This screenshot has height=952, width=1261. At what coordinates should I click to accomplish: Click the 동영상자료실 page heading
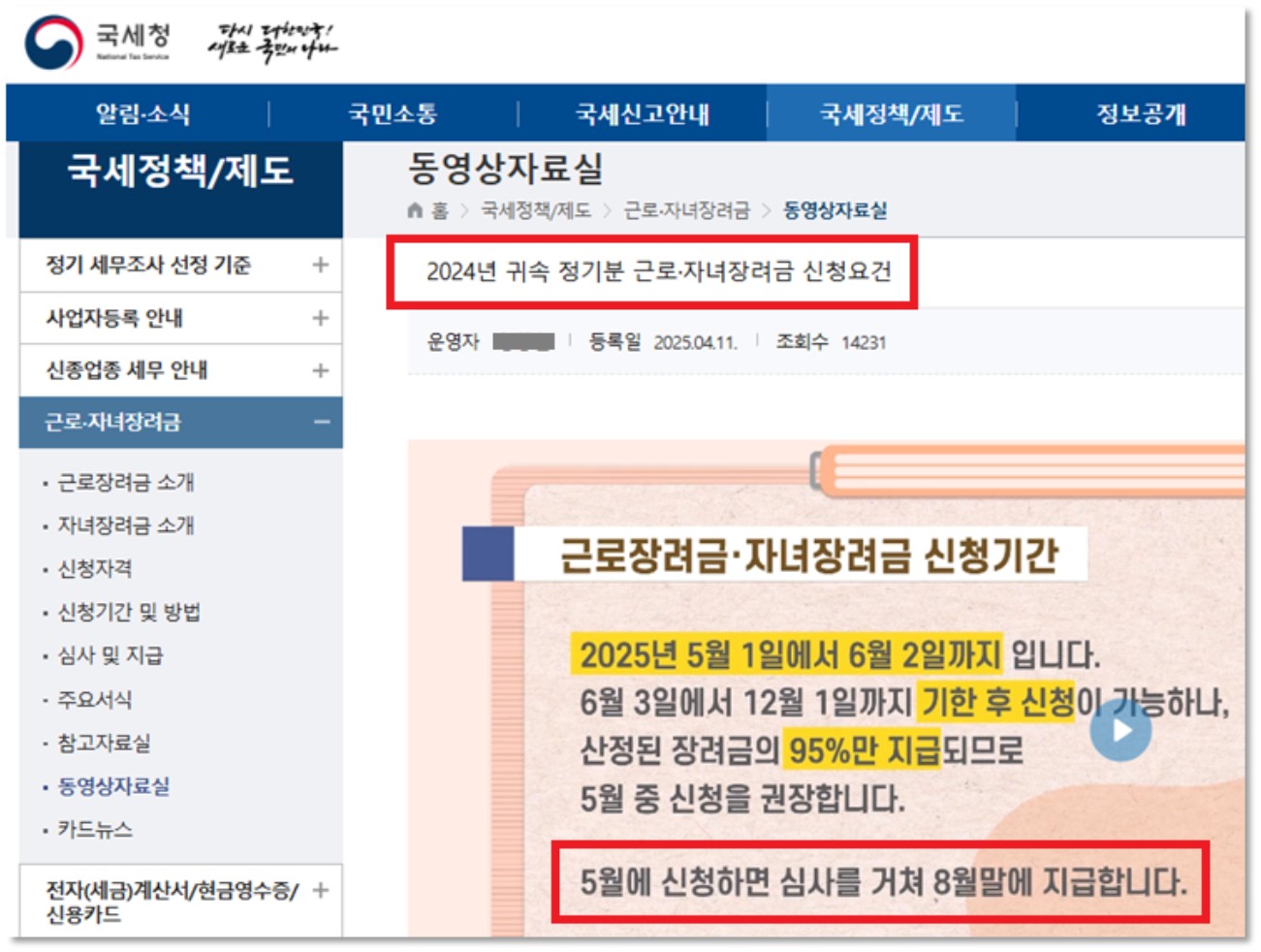point(505,169)
